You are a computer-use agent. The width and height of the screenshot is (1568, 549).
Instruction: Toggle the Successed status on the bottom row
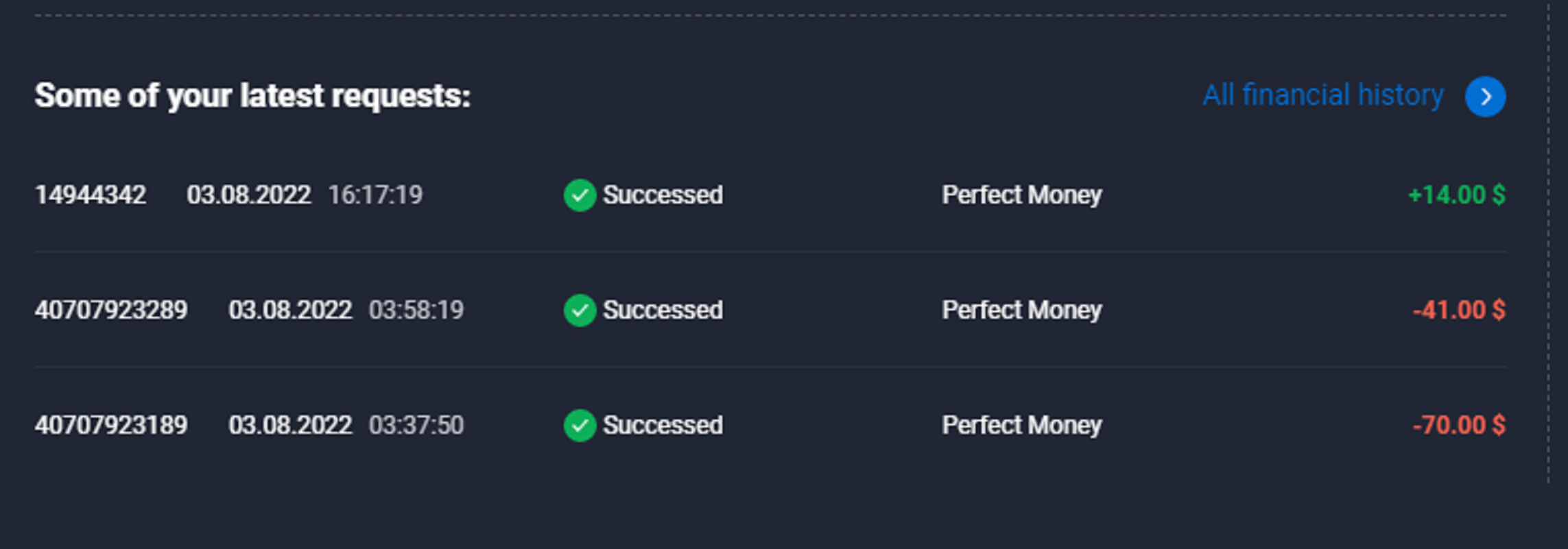663,426
